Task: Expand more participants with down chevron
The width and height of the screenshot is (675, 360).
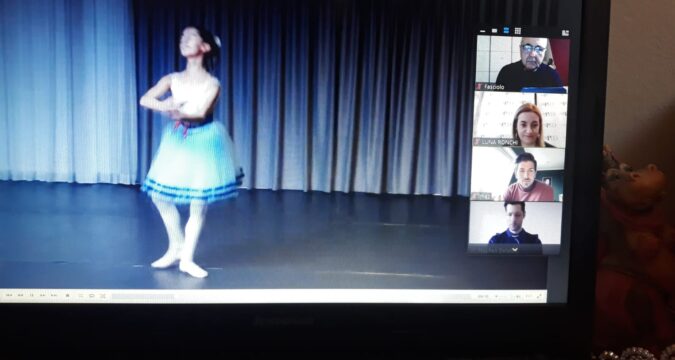Action: (514, 249)
